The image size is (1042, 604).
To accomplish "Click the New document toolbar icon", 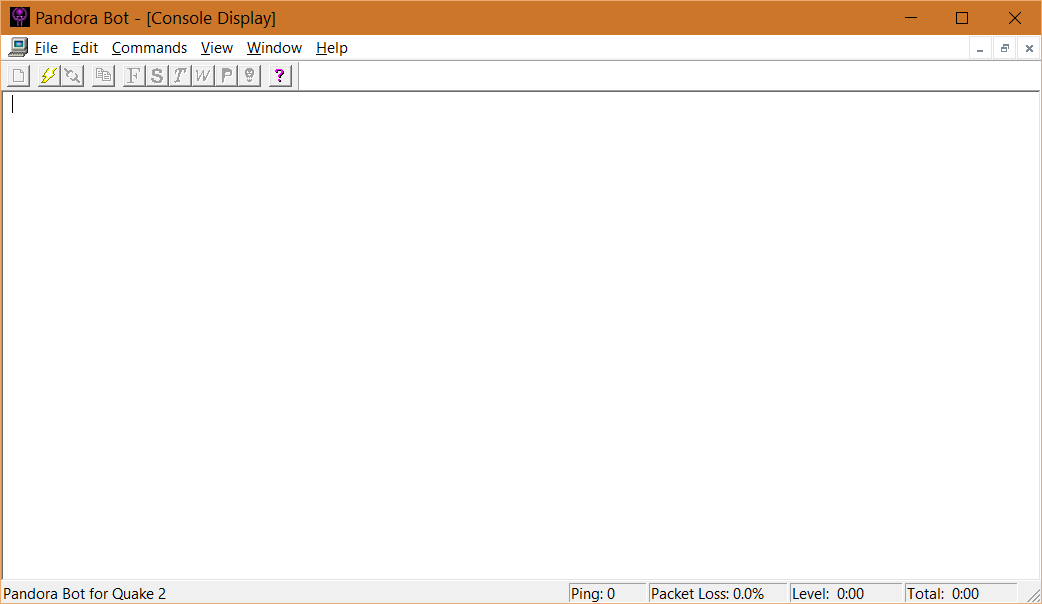I will [19, 76].
